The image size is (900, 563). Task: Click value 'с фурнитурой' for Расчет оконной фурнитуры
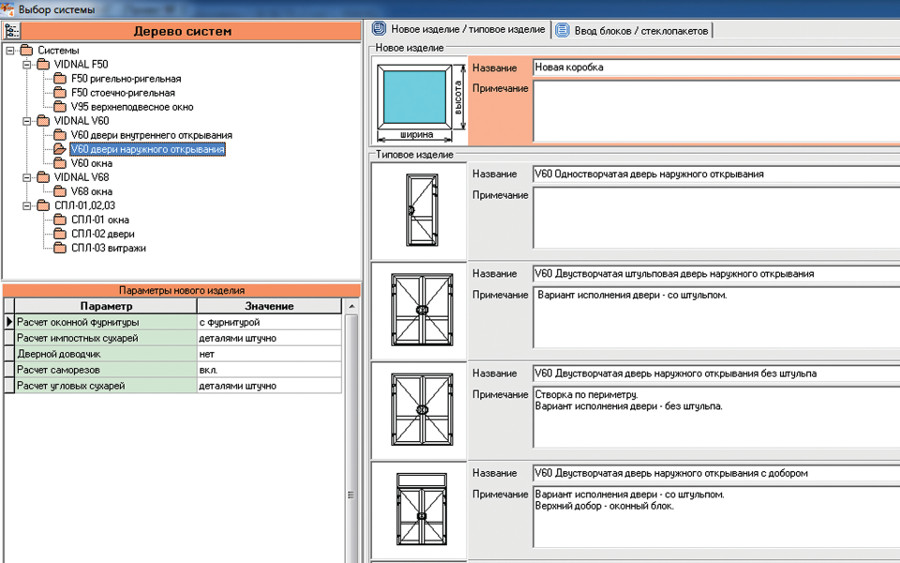[x=269, y=322]
